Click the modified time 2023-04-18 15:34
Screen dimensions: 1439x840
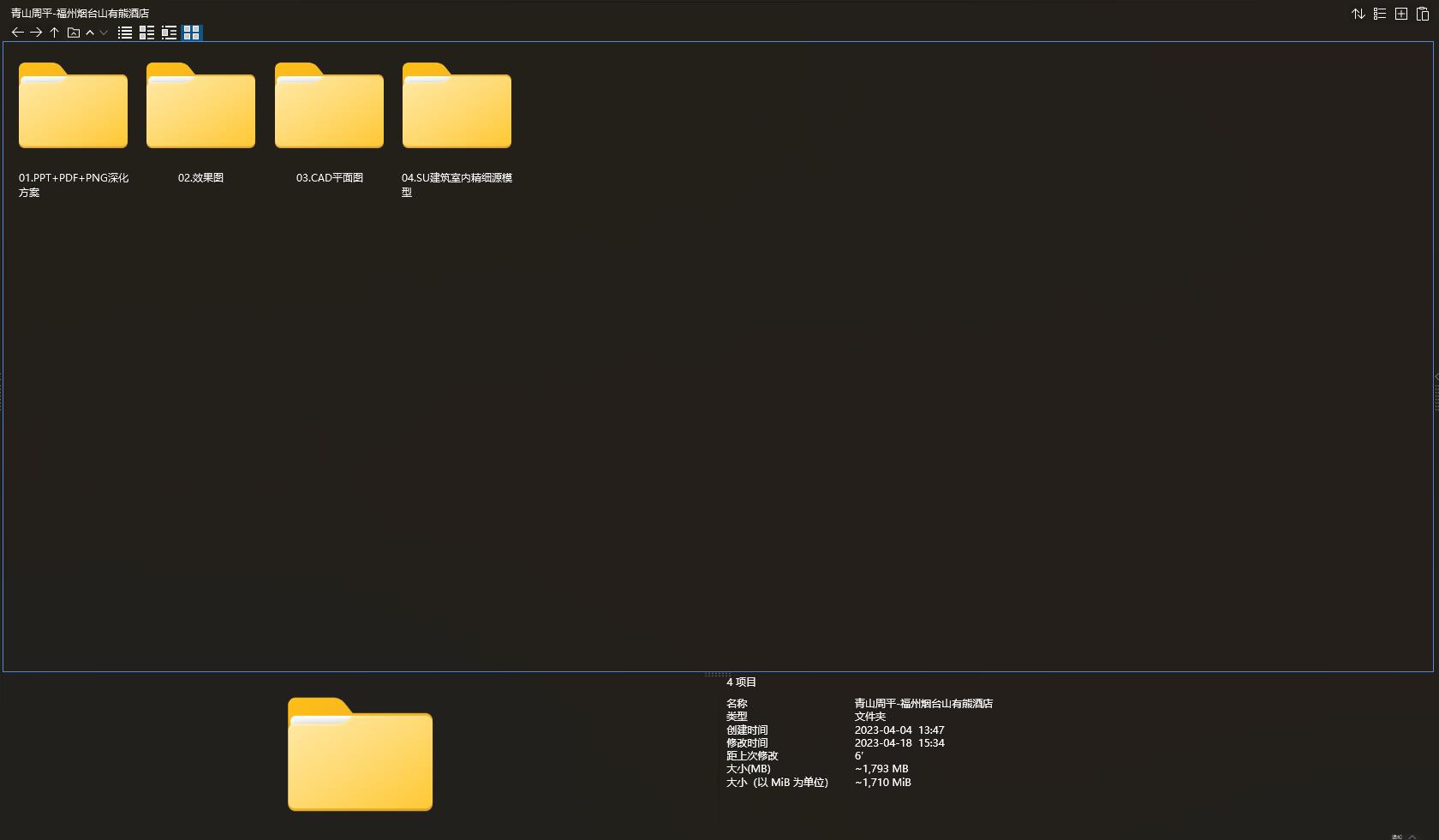(x=899, y=743)
